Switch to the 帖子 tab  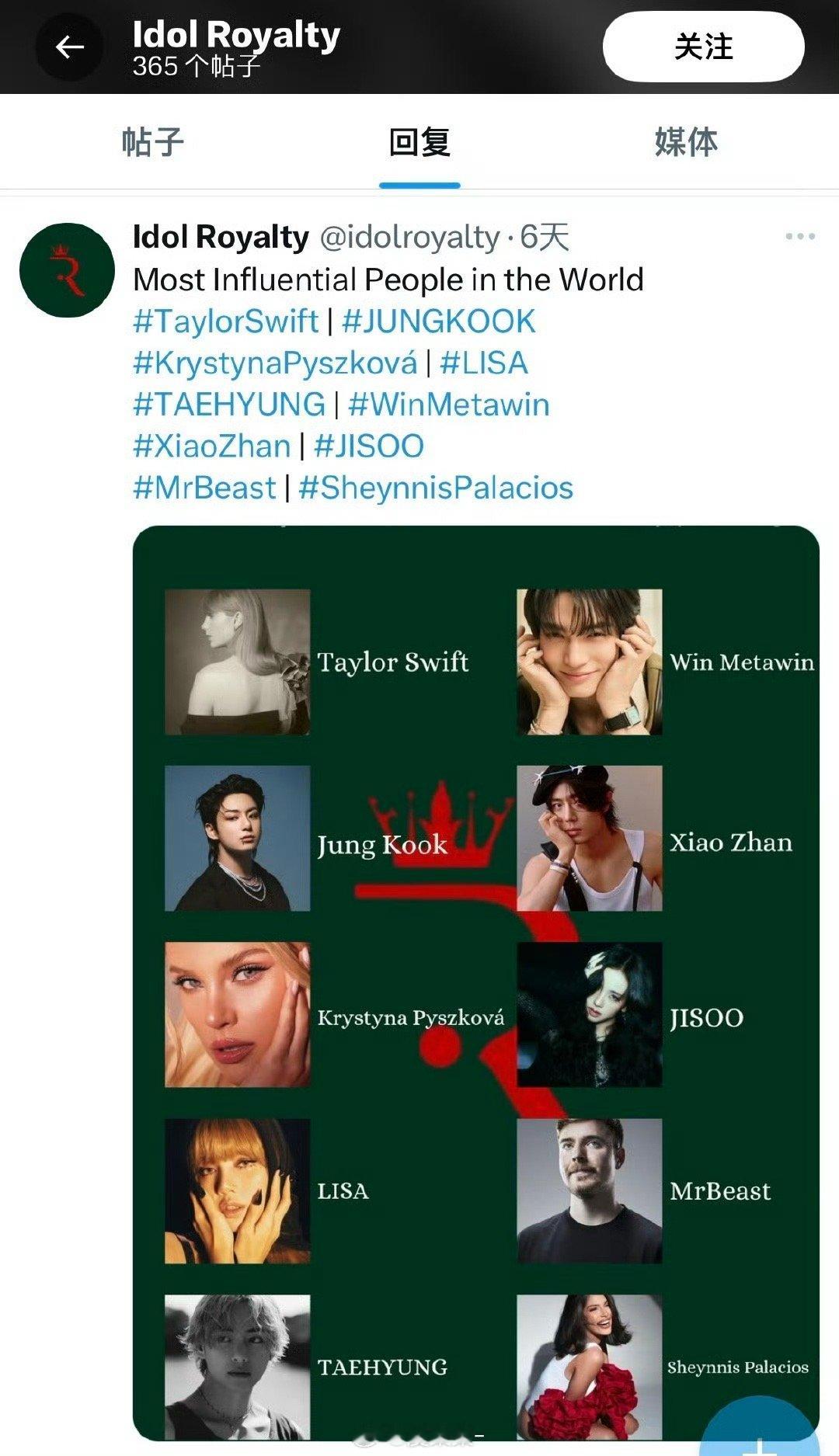coord(152,143)
